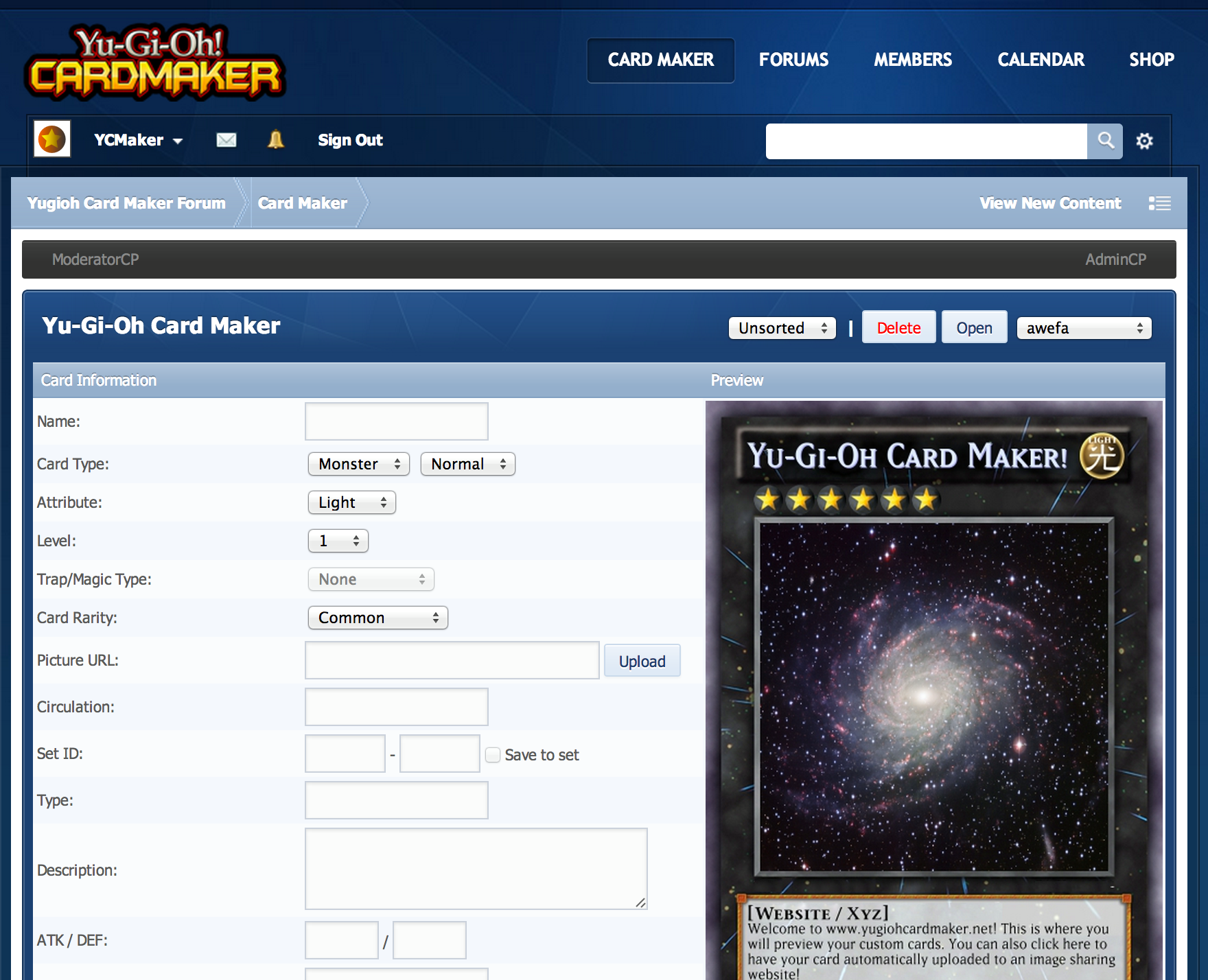Open the Calendar menu item
Image resolution: width=1208 pixels, height=980 pixels.
tap(1041, 60)
